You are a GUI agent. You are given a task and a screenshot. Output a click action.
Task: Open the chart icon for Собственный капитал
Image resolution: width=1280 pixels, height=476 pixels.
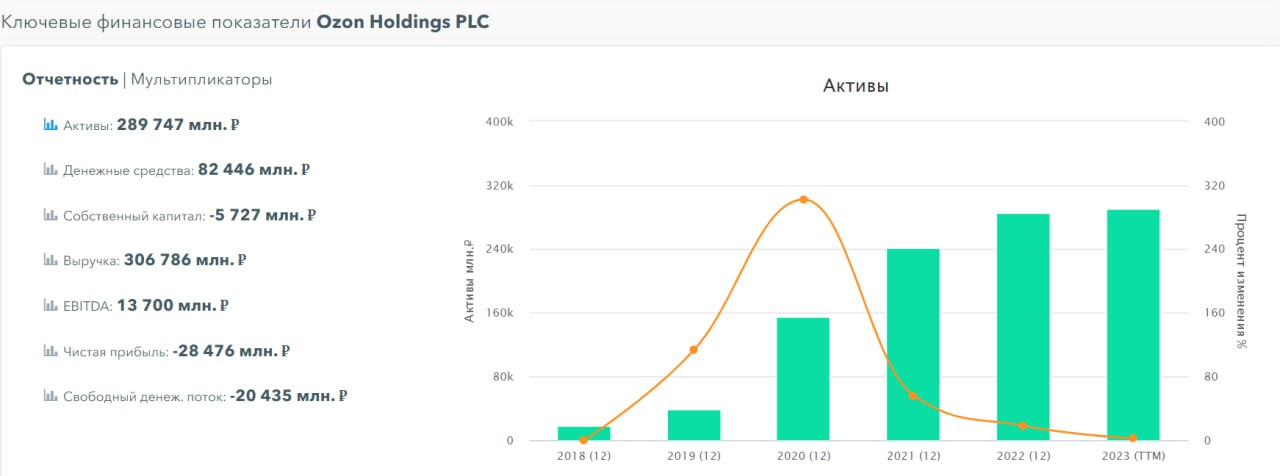[x=51, y=215]
